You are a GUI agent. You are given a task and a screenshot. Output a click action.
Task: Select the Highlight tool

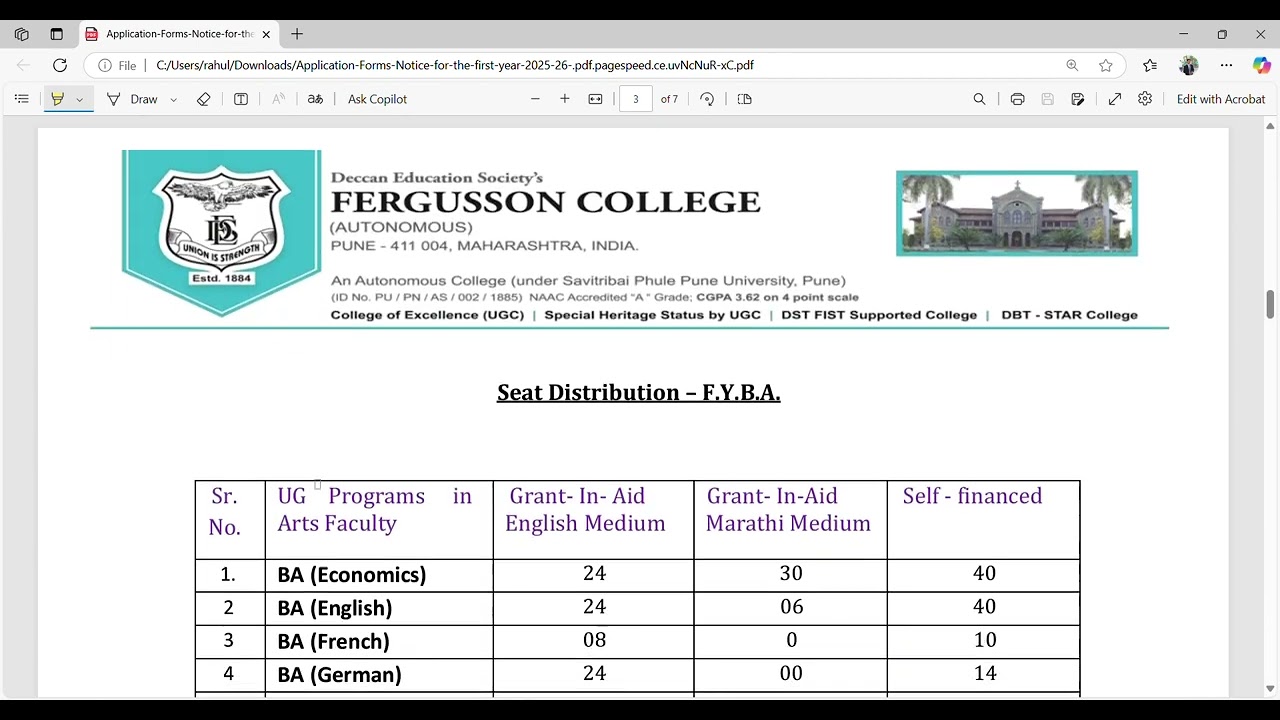point(57,99)
